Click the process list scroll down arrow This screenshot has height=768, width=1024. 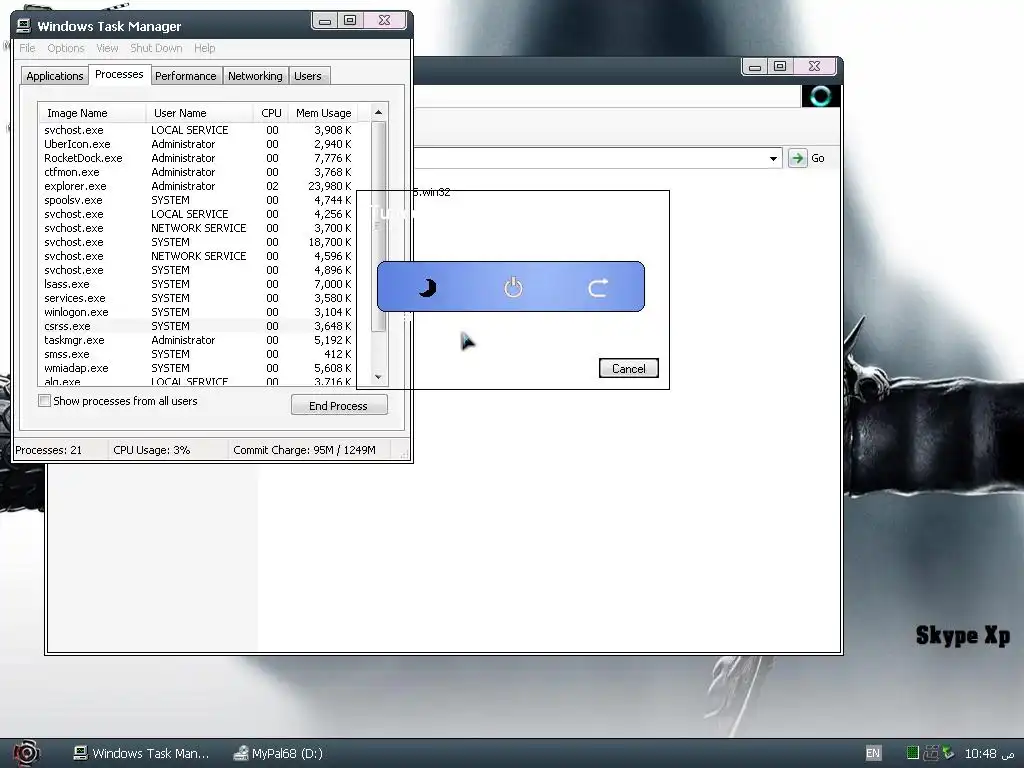coord(379,377)
